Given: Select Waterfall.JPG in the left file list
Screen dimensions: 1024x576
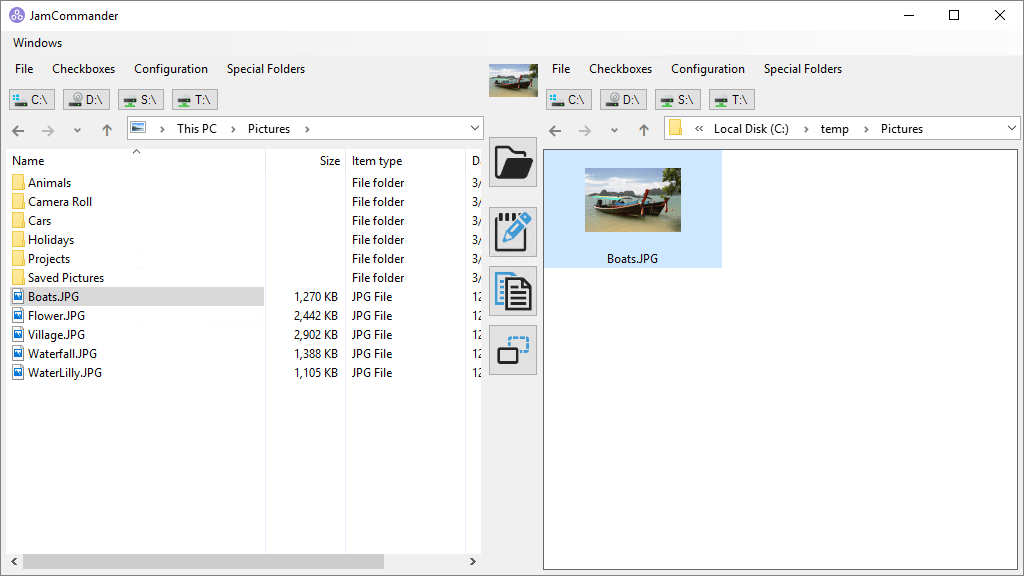Looking at the screenshot, I should tap(62, 354).
